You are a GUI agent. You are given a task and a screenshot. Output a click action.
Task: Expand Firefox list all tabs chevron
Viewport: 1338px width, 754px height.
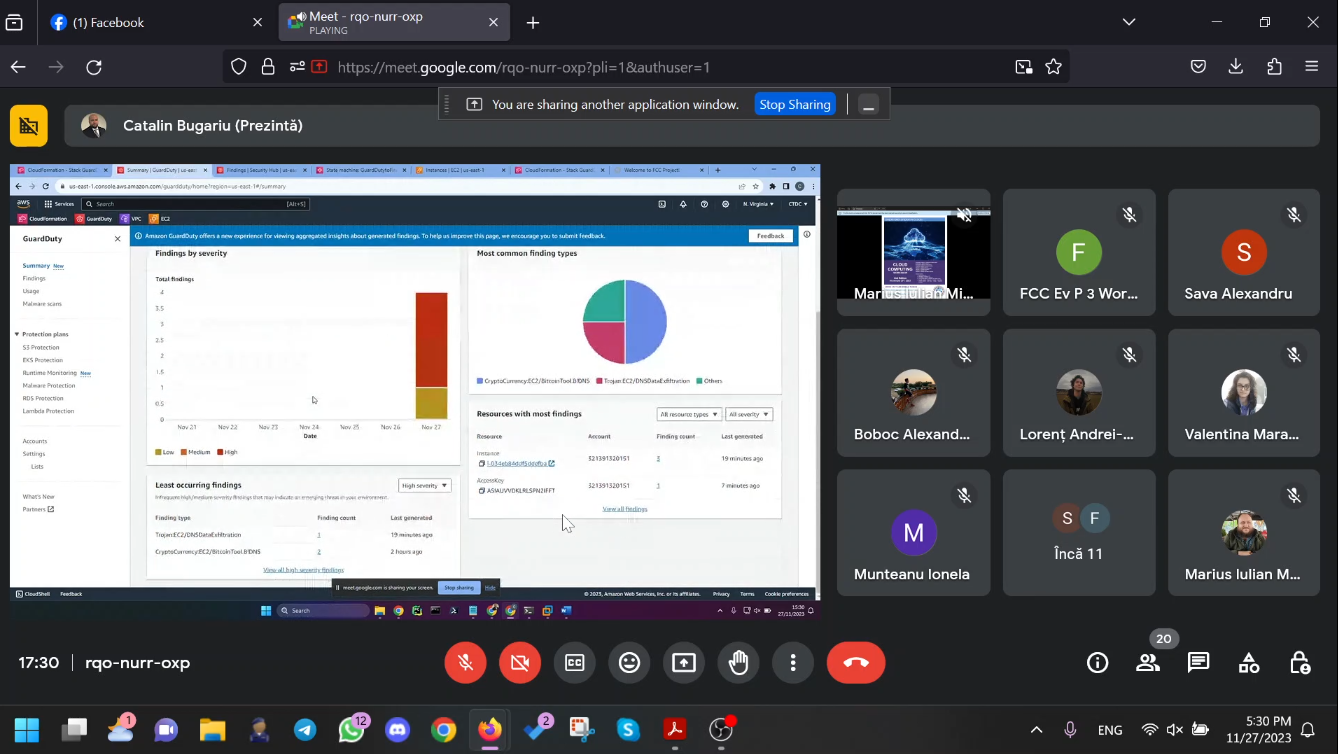tap(1129, 22)
